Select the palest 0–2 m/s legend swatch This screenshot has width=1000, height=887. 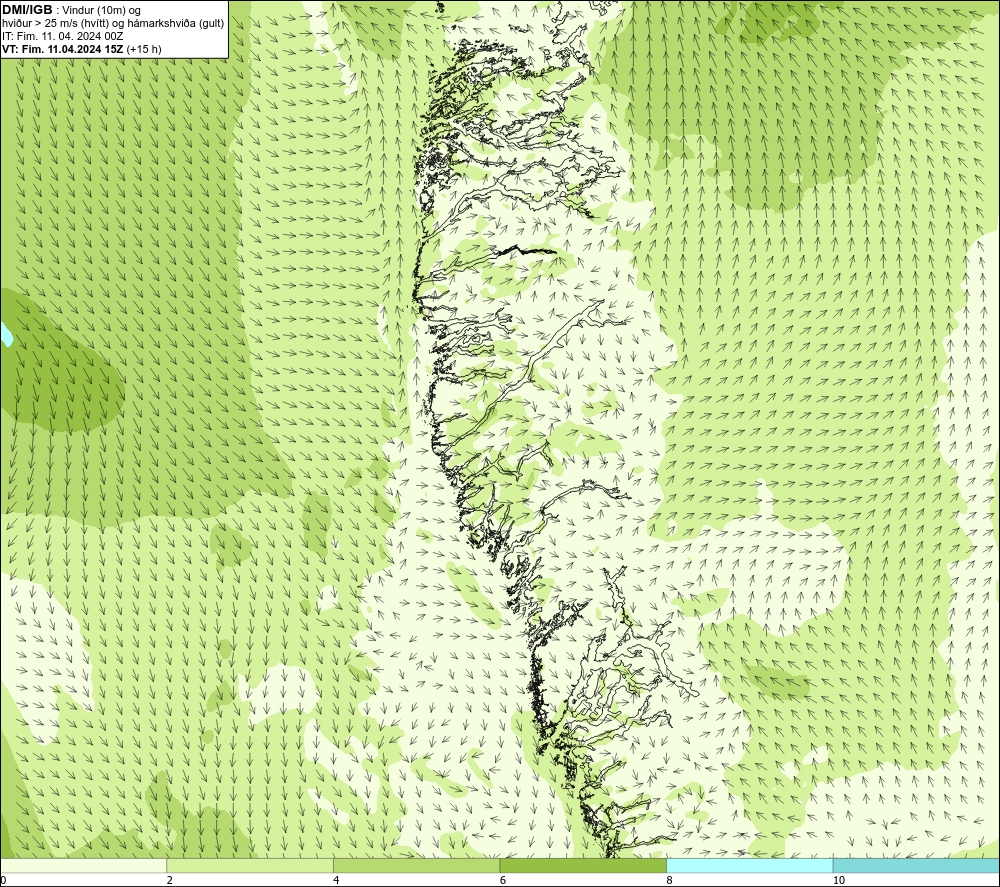(84, 865)
